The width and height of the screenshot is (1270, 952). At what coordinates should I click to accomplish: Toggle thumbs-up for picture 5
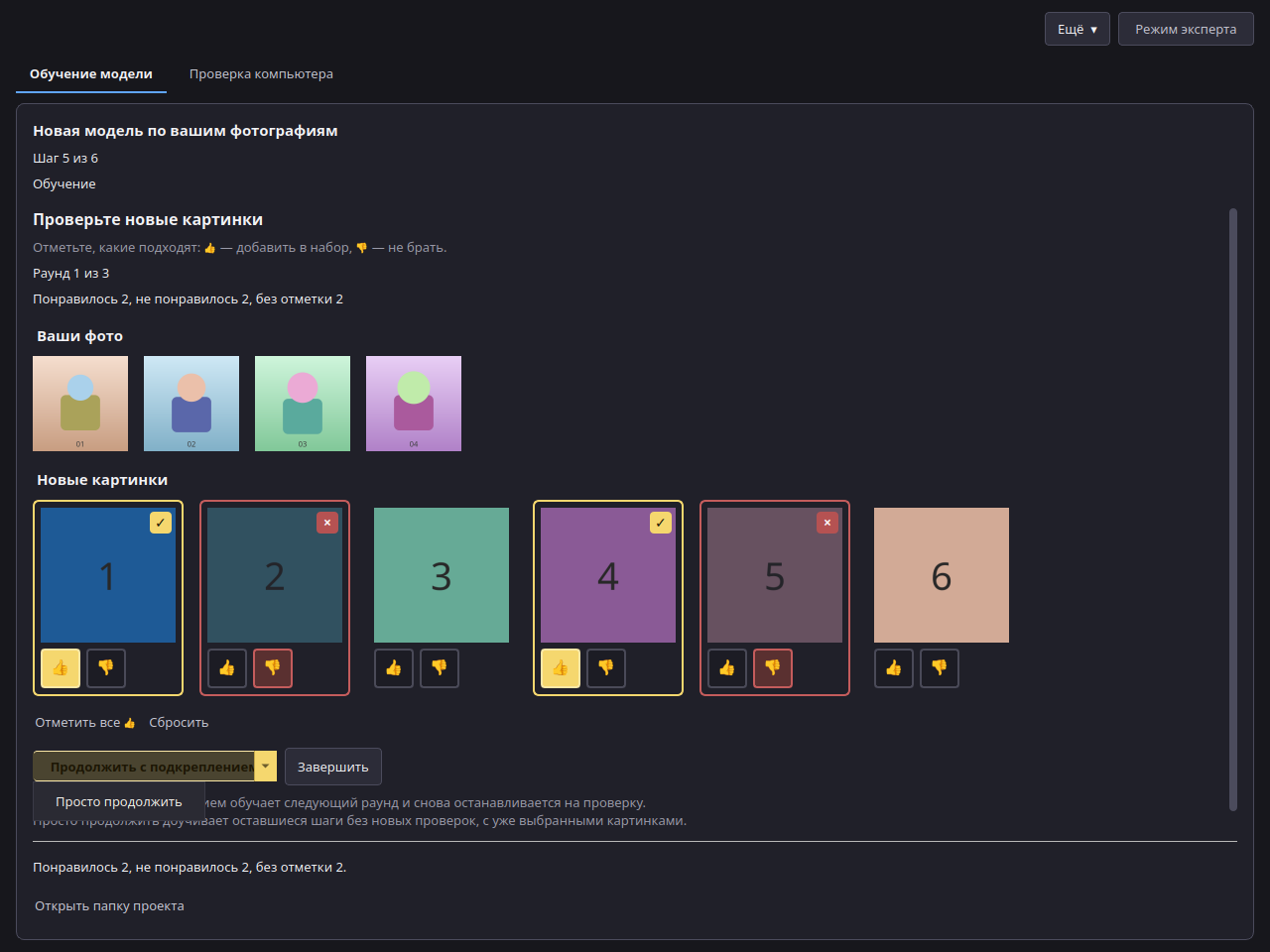point(727,668)
